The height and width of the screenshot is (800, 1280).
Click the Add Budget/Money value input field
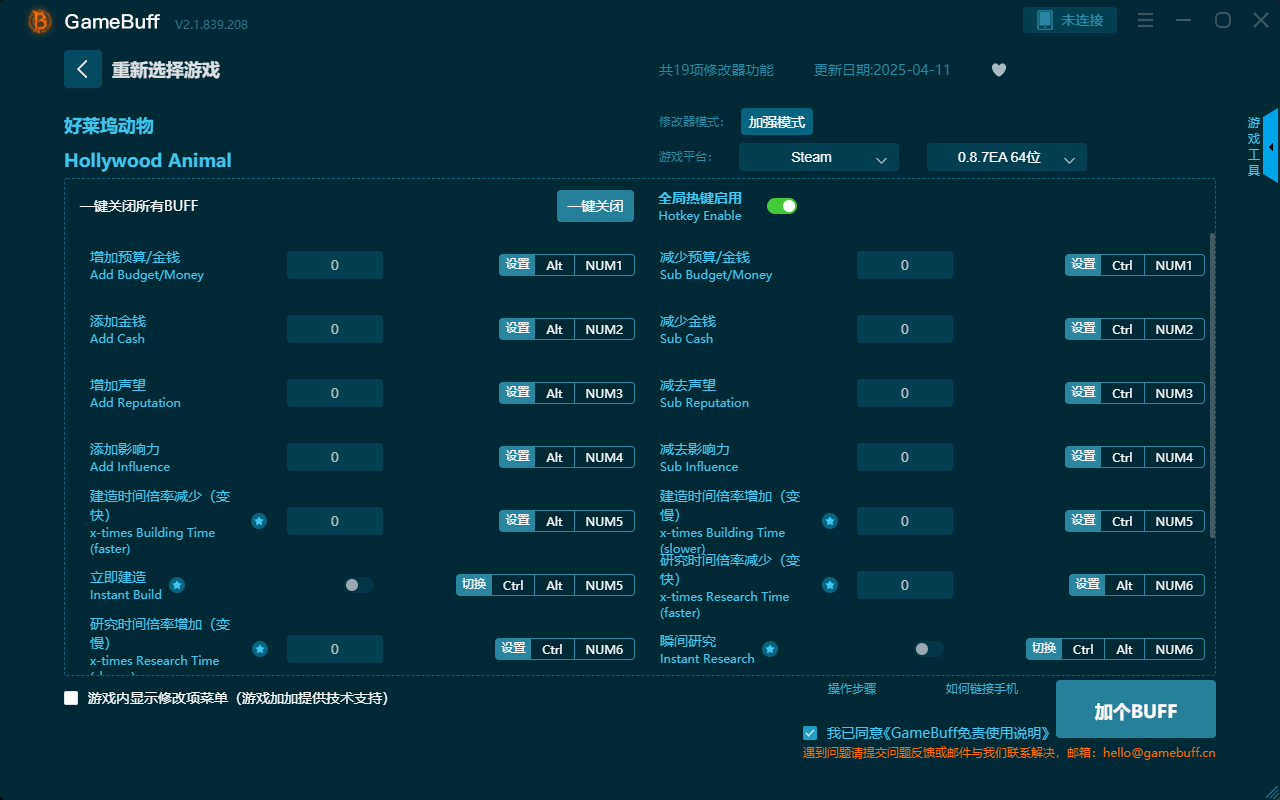pos(335,264)
